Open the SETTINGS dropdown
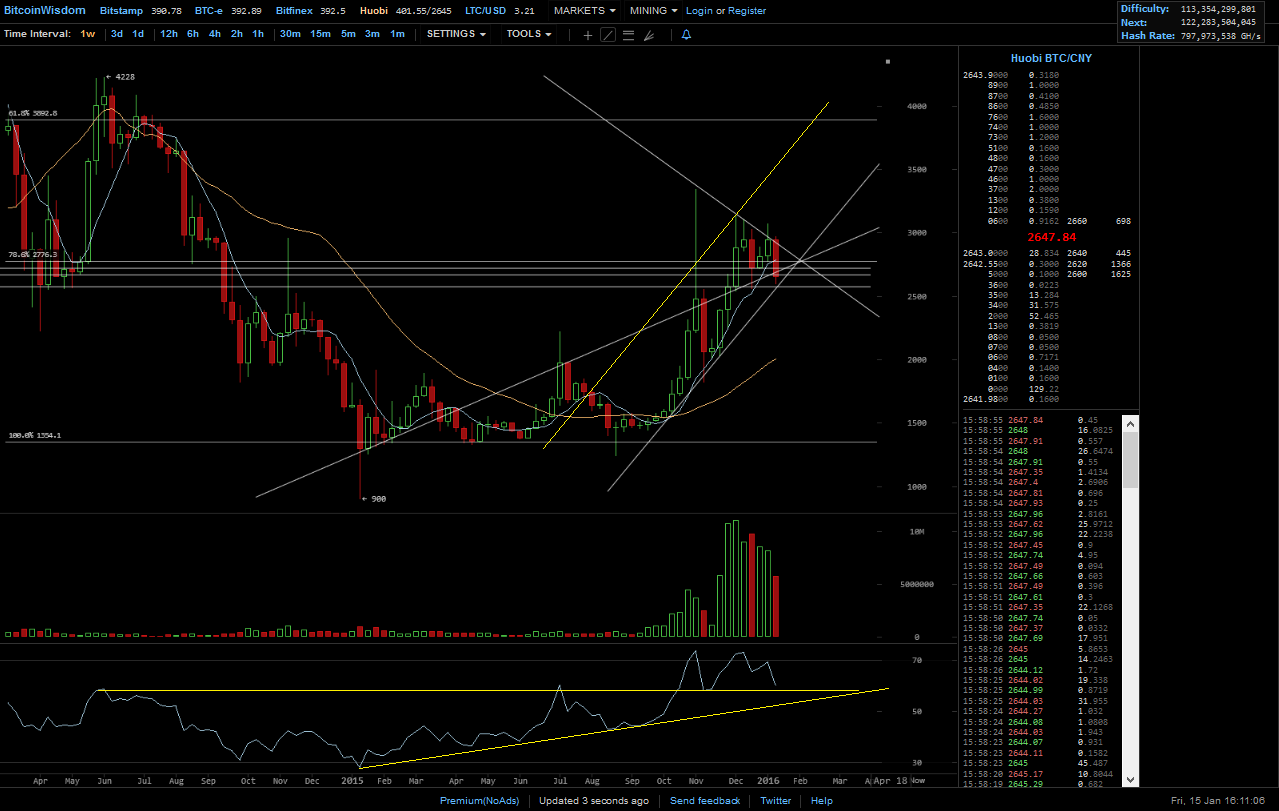This screenshot has height=811, width=1279. (456, 34)
